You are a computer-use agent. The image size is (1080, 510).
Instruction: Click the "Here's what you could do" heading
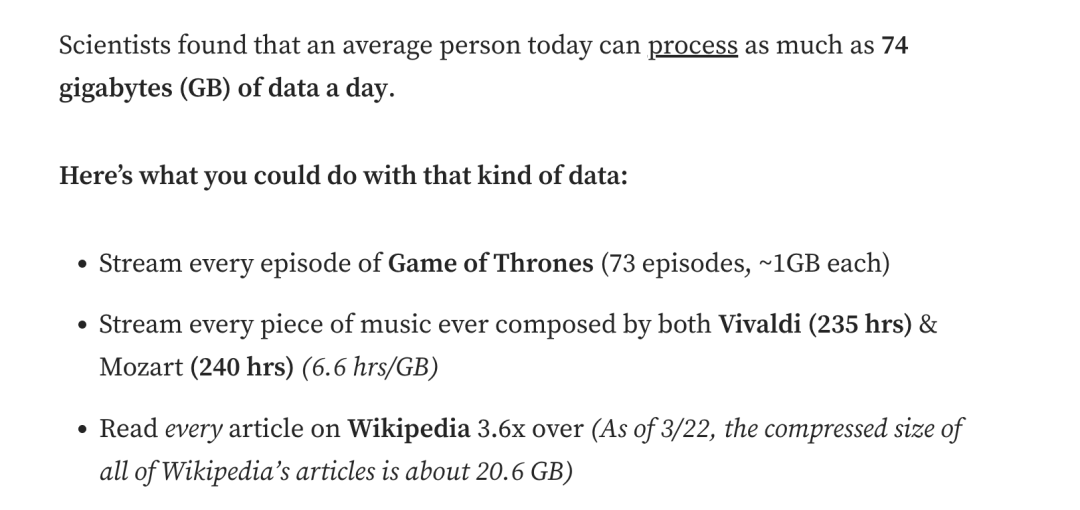click(343, 176)
